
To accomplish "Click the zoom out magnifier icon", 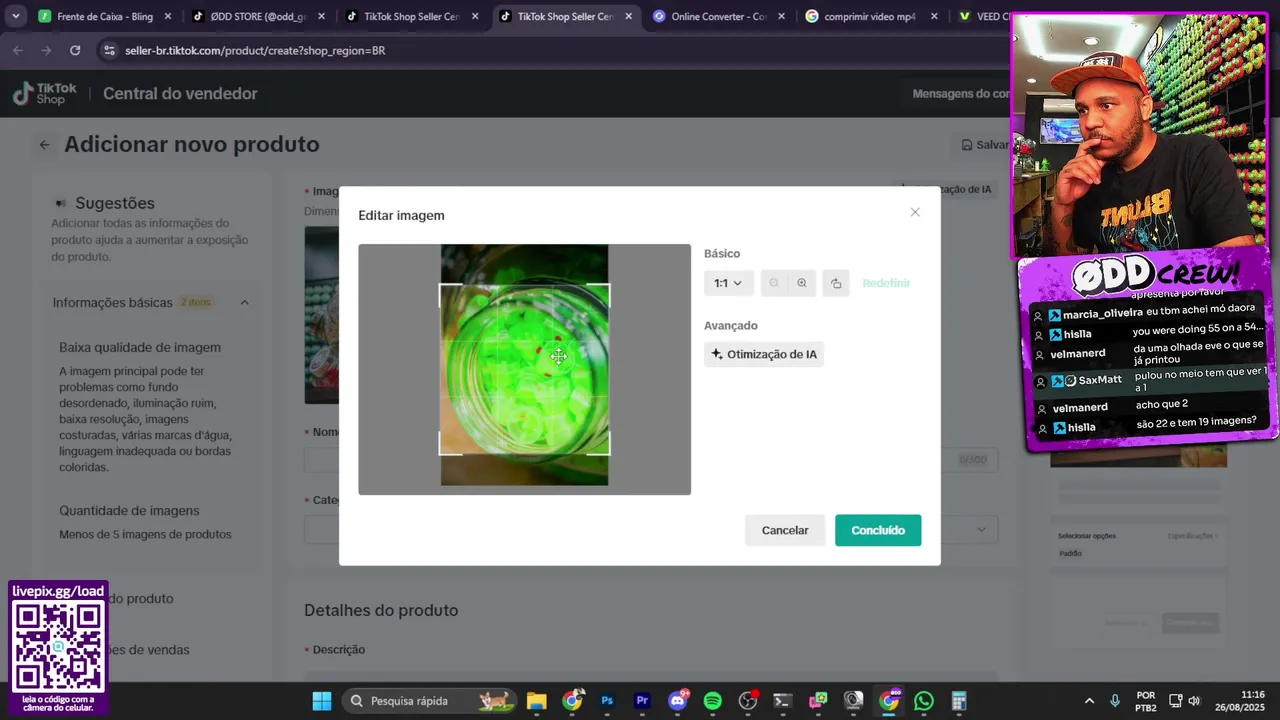I will 774,283.
